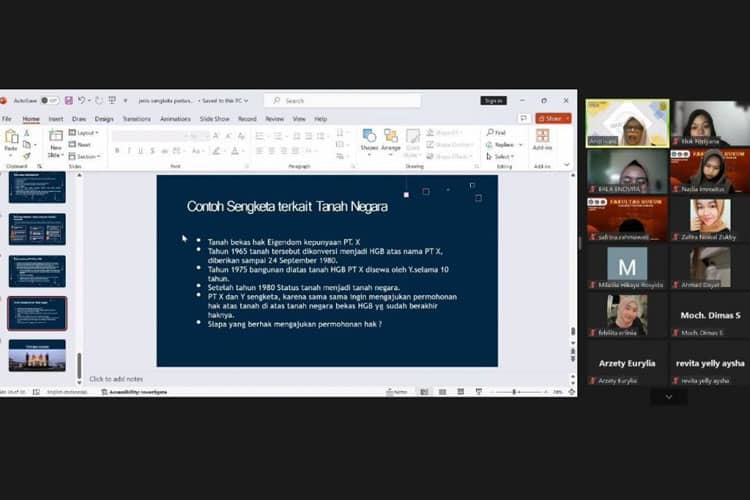Screen dimensions: 750x500
Task: Open the Help tab
Action: click(x=320, y=119)
